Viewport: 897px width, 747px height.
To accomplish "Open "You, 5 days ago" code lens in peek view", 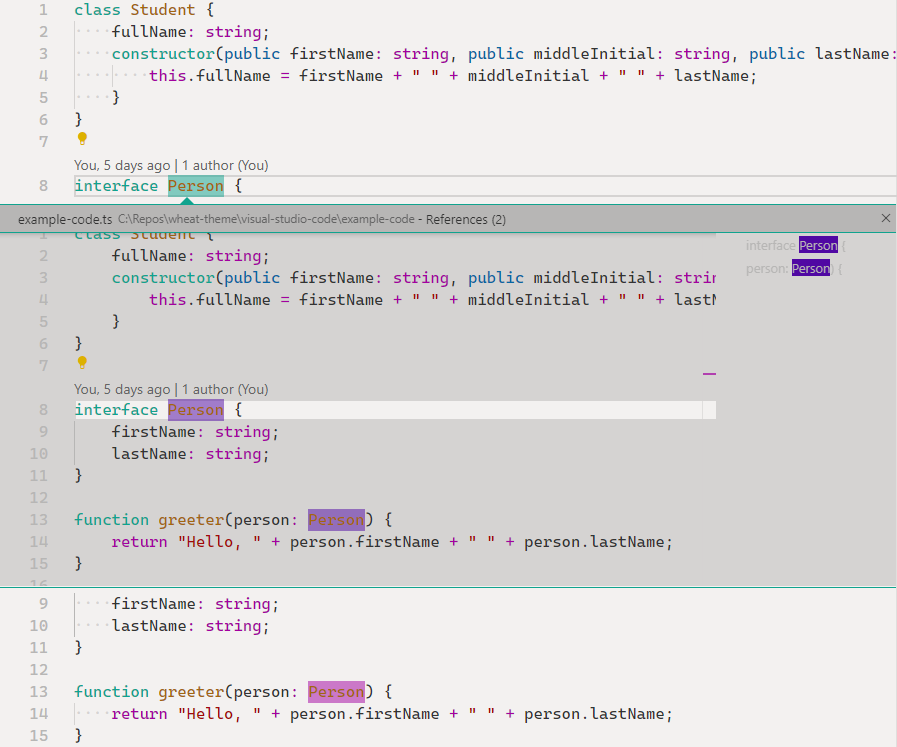I will click(122, 390).
